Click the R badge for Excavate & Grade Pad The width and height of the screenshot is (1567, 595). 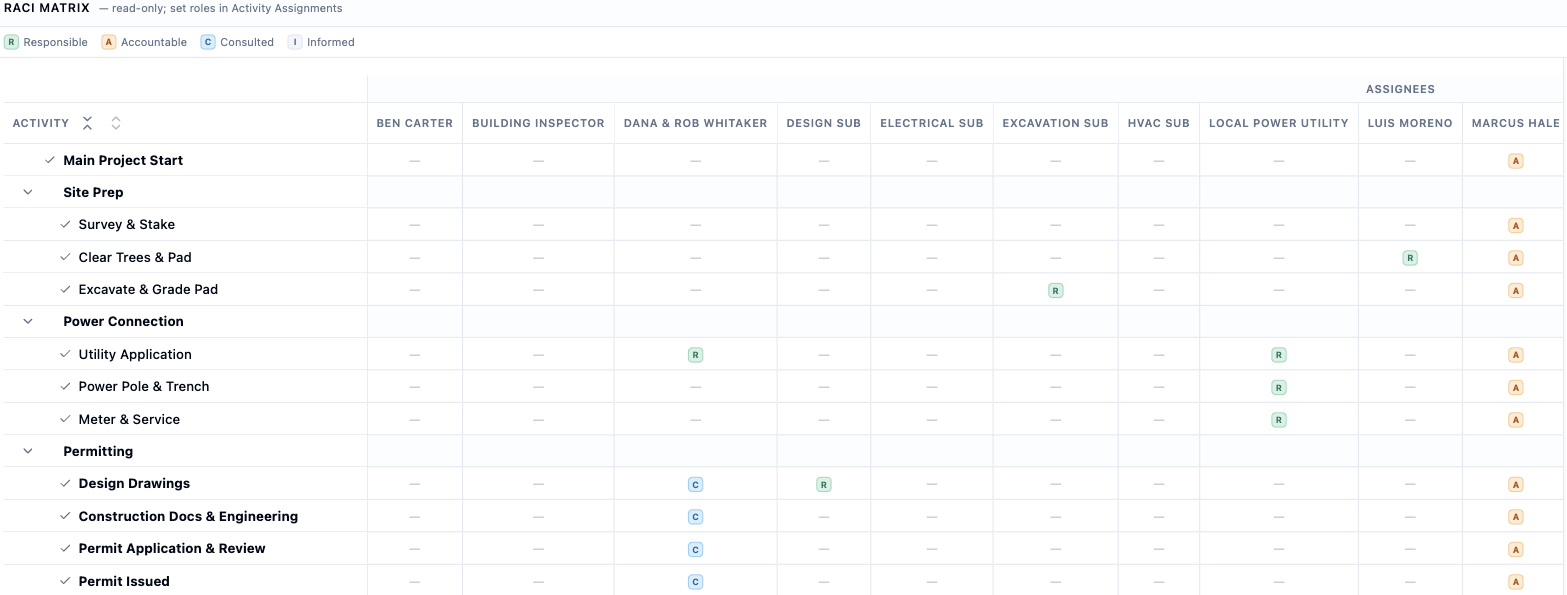point(1055,291)
